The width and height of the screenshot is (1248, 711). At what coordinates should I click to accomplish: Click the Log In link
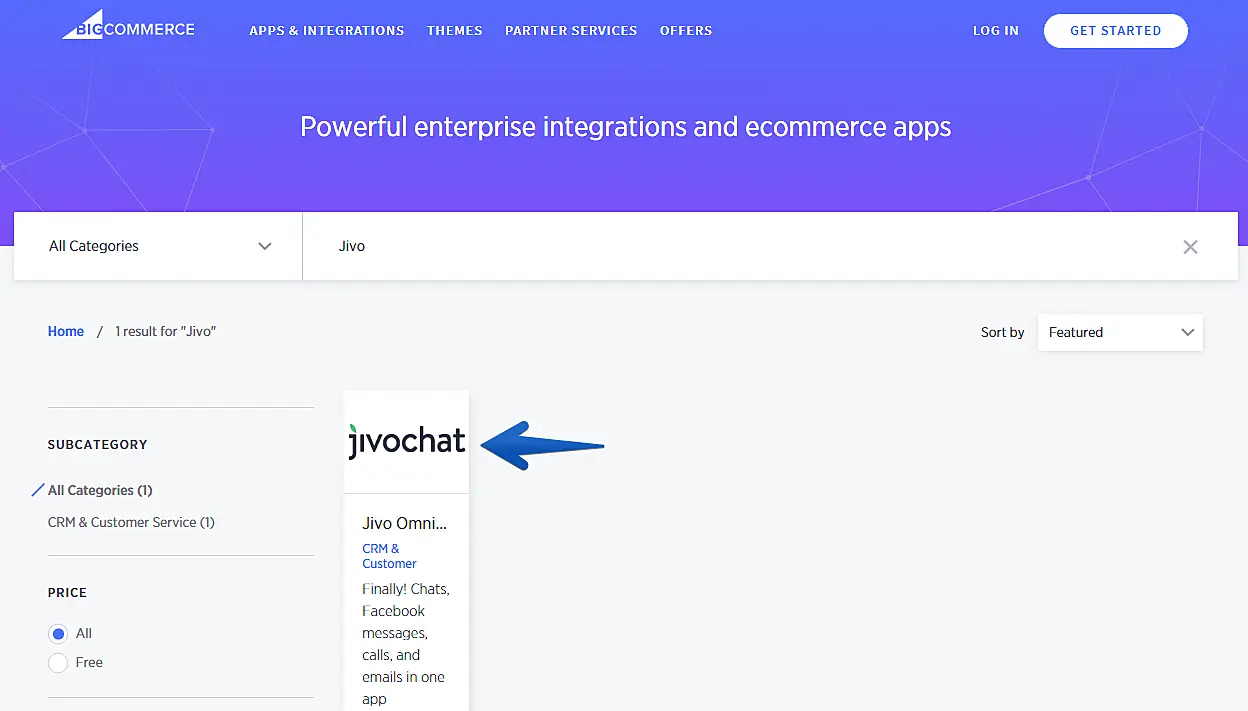(x=995, y=31)
